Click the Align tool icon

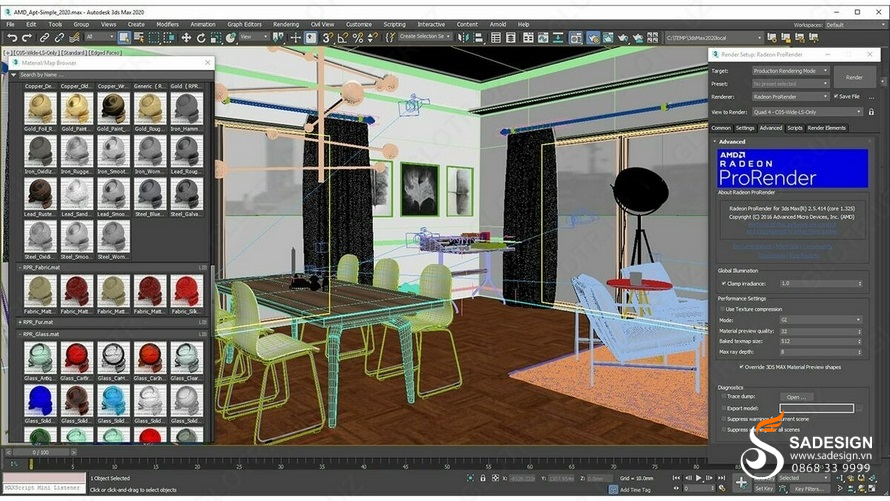[x=478, y=38]
